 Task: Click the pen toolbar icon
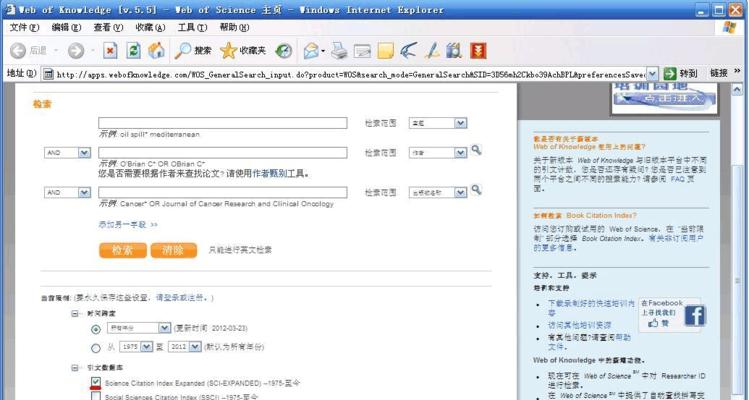[432, 51]
